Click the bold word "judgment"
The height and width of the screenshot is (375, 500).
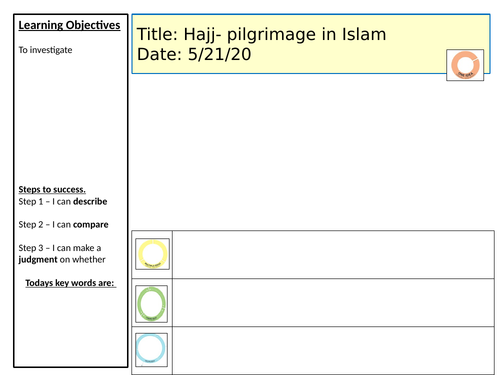38,260
